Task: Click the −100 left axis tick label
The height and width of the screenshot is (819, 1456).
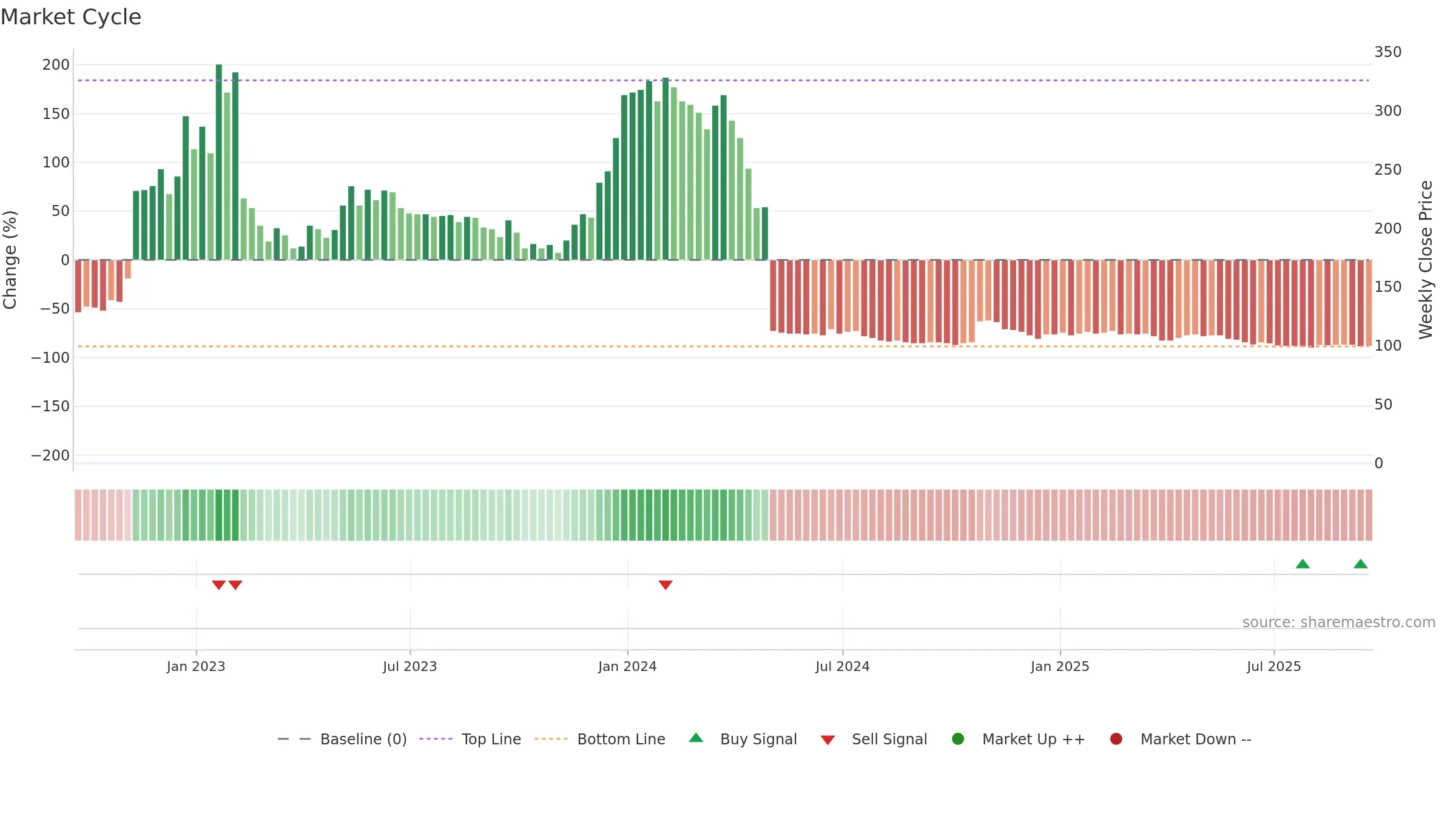Action: (x=50, y=358)
